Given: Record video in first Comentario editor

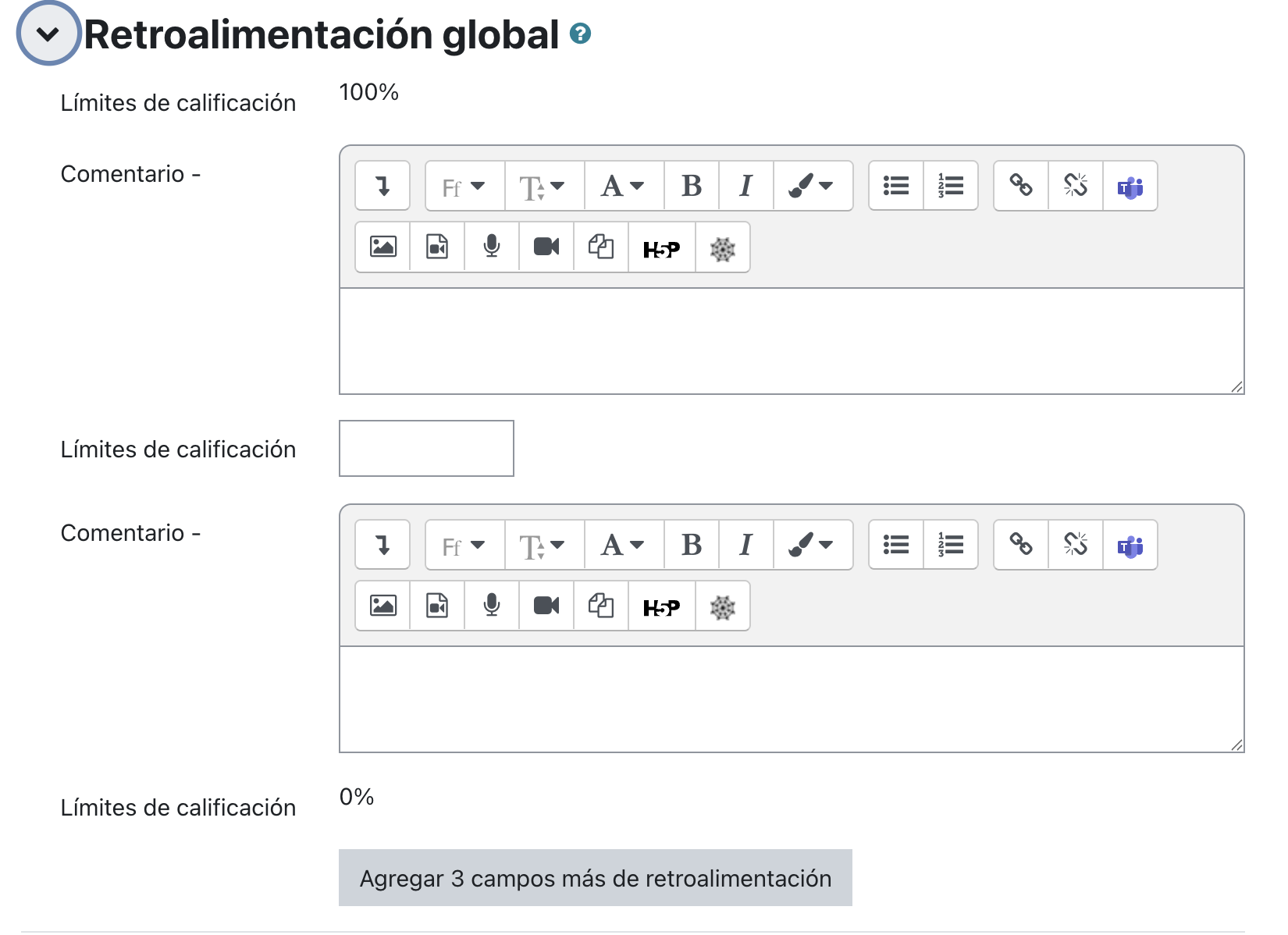Looking at the screenshot, I should click(x=546, y=247).
